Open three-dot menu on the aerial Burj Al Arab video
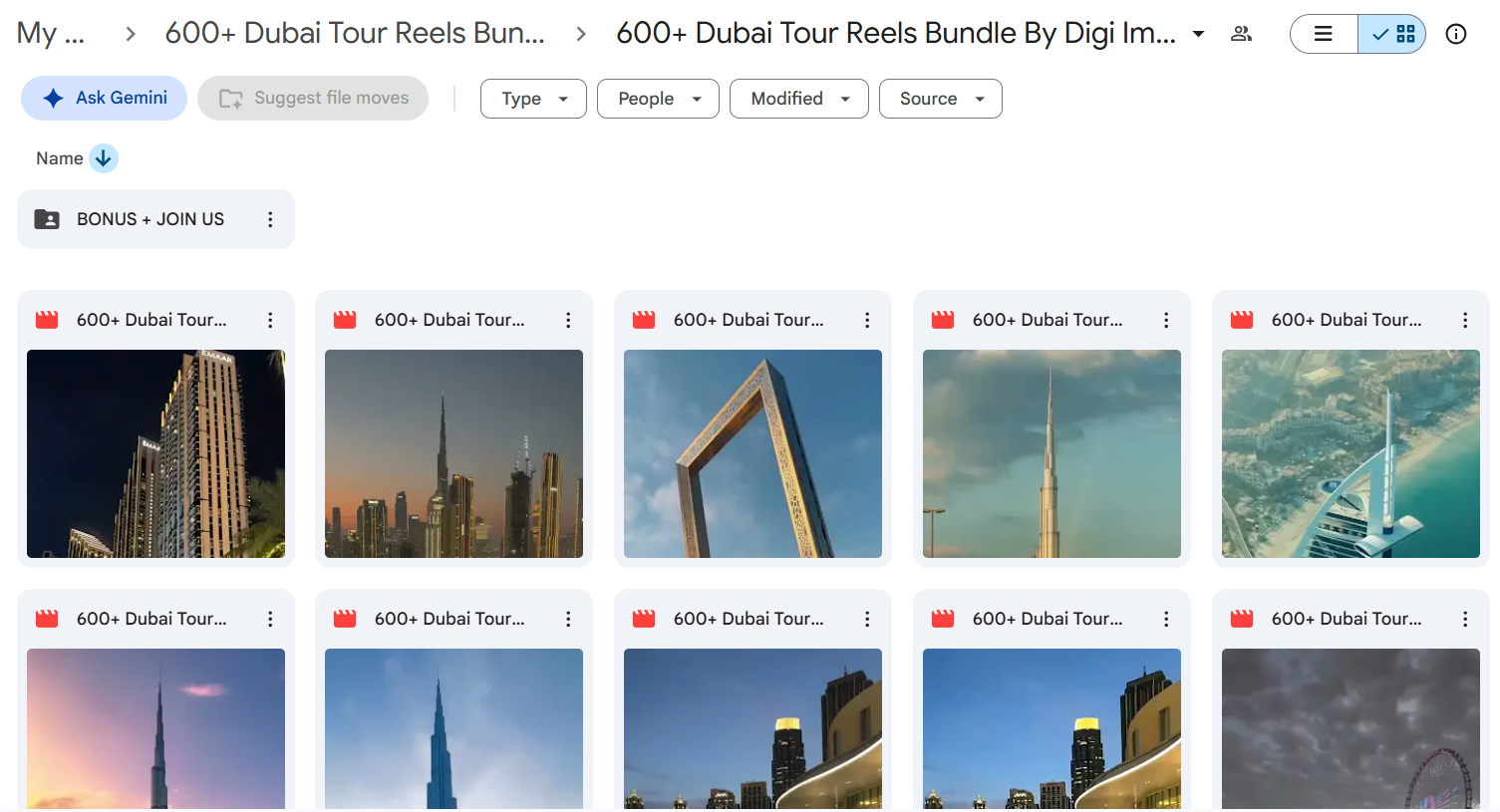1500x812 pixels. click(1465, 320)
